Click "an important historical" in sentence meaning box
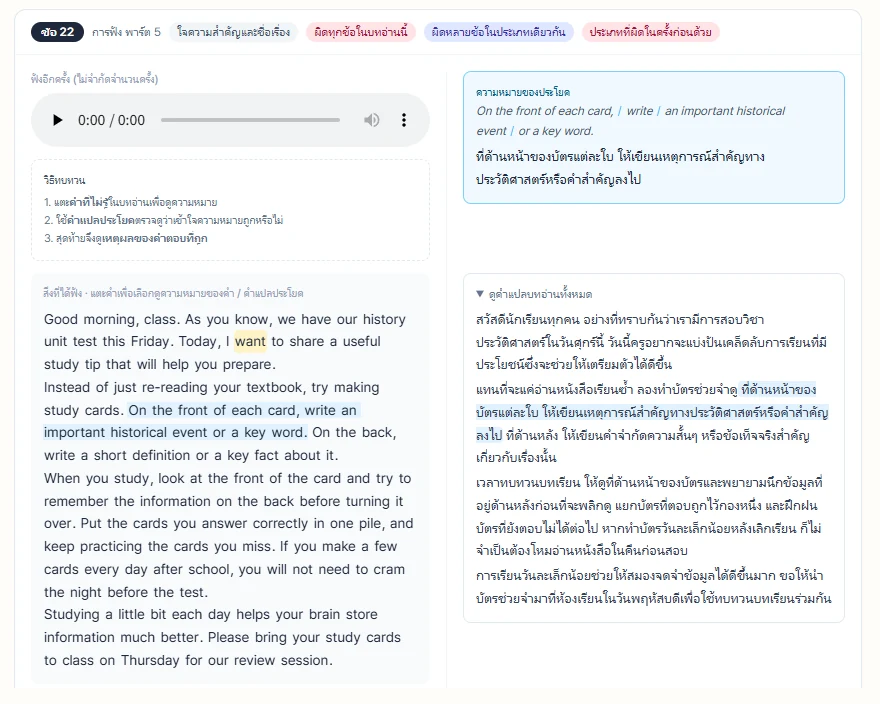 [x=725, y=111]
